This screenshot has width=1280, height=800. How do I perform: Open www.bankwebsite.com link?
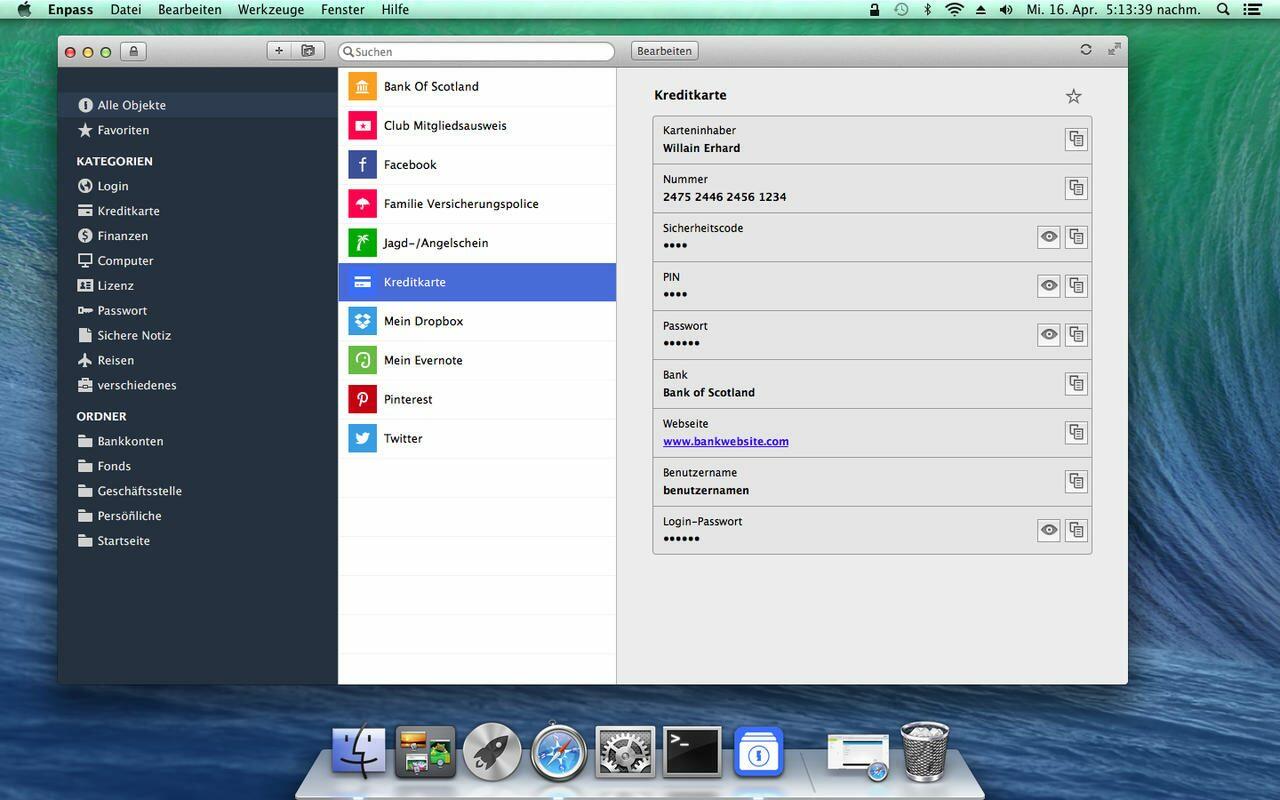[725, 441]
